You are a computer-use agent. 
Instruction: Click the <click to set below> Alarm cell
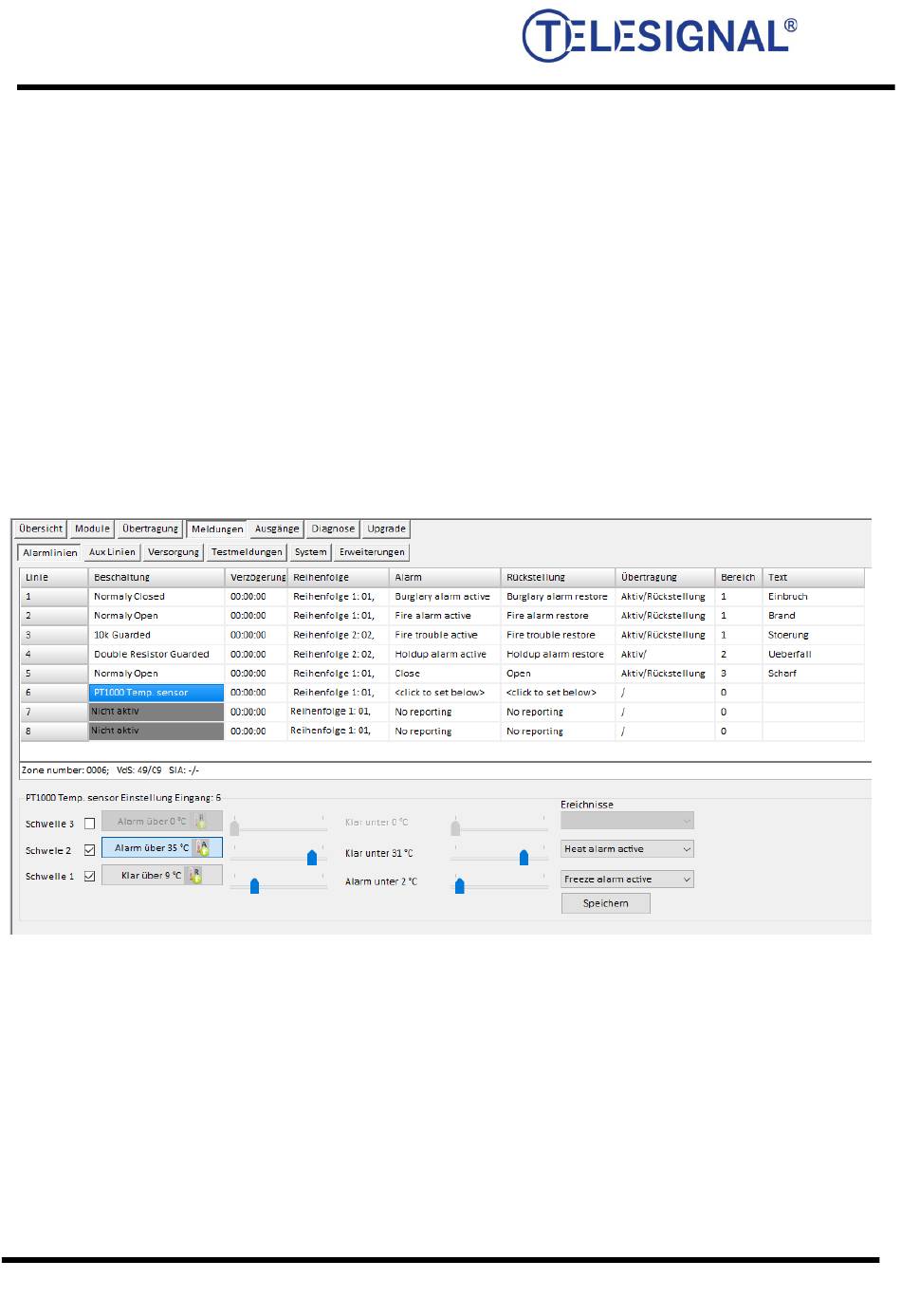[x=445, y=693]
